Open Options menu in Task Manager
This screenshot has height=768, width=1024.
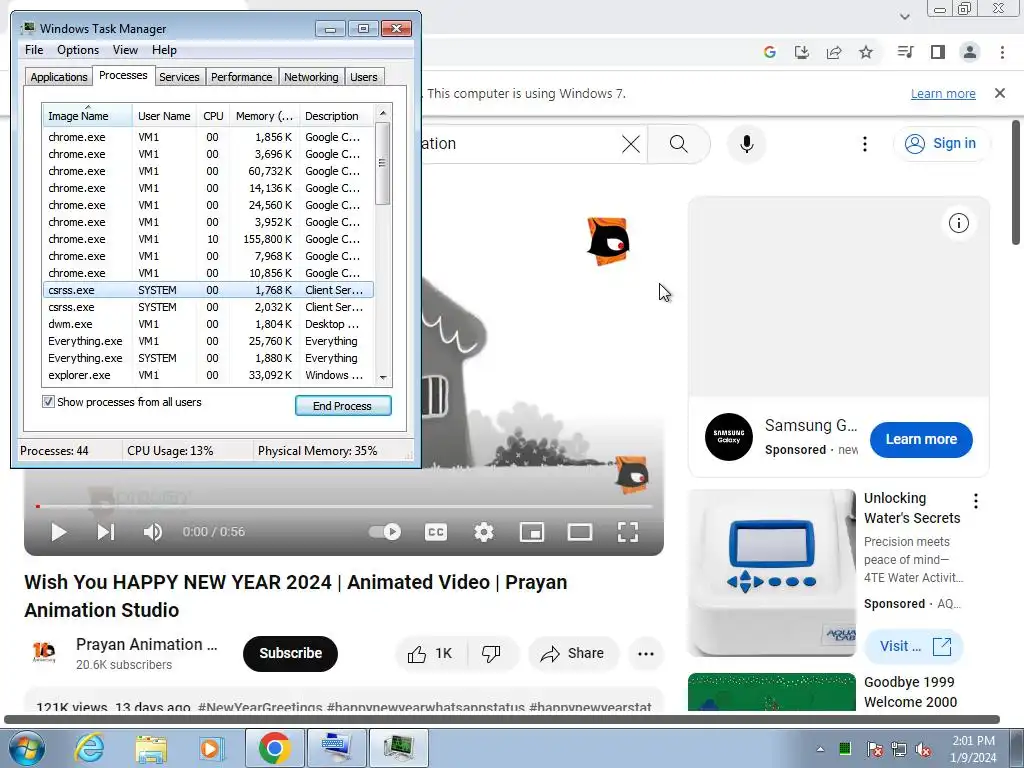pos(78,50)
